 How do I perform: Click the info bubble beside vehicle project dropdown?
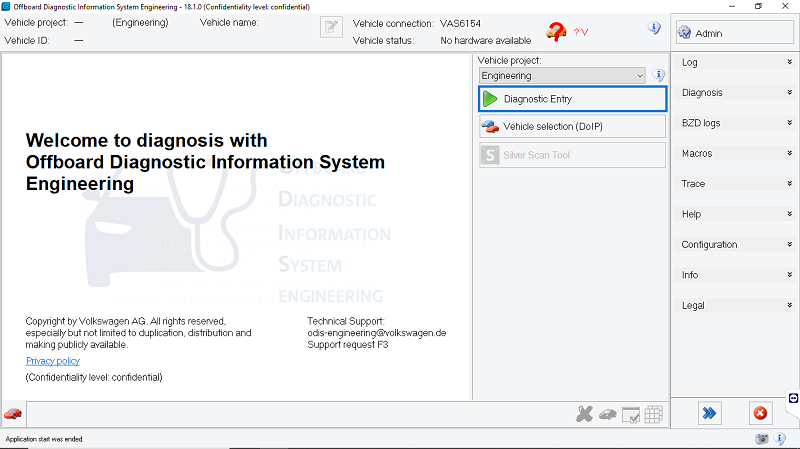[659, 75]
